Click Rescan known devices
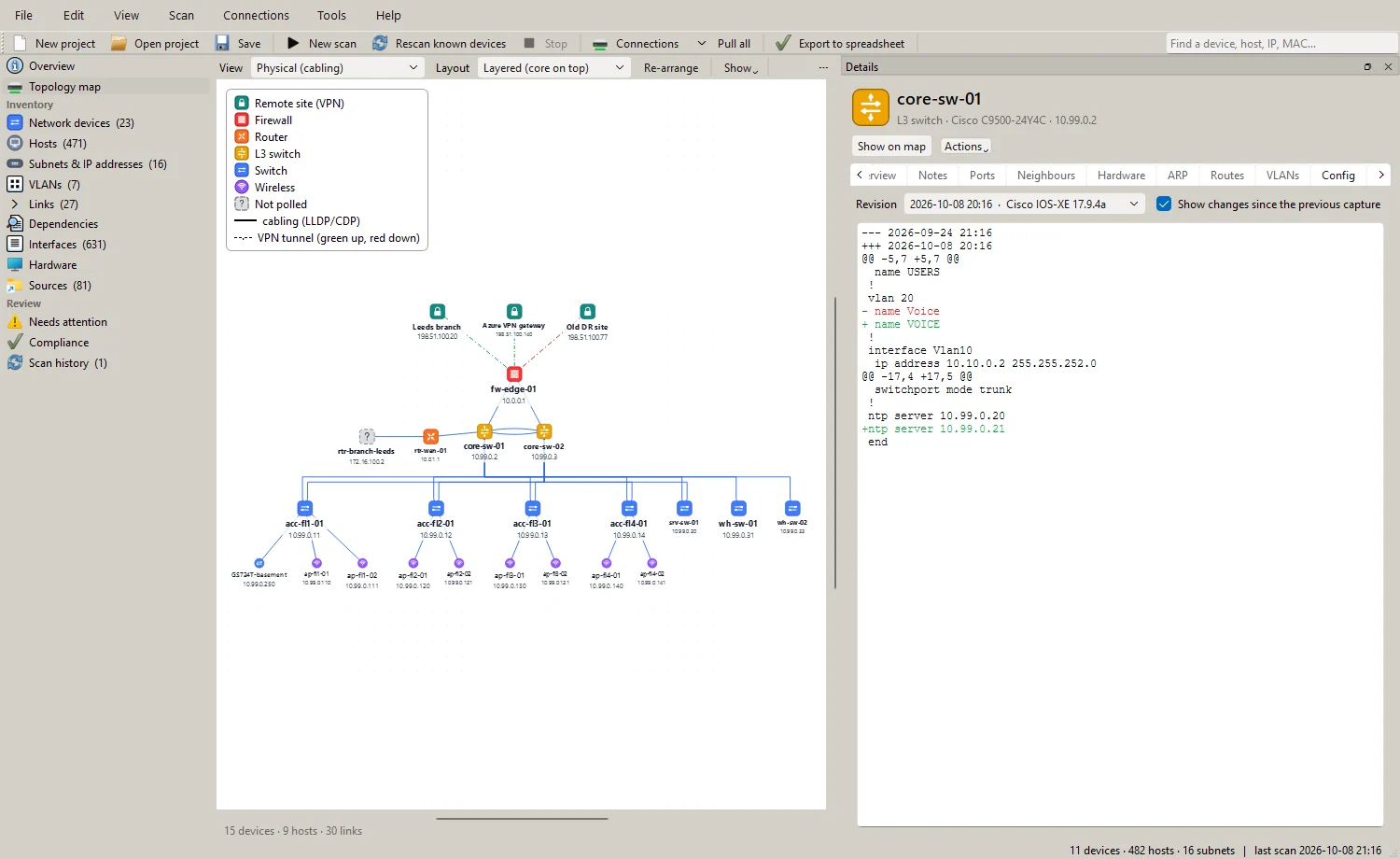1400x859 pixels. [x=440, y=43]
